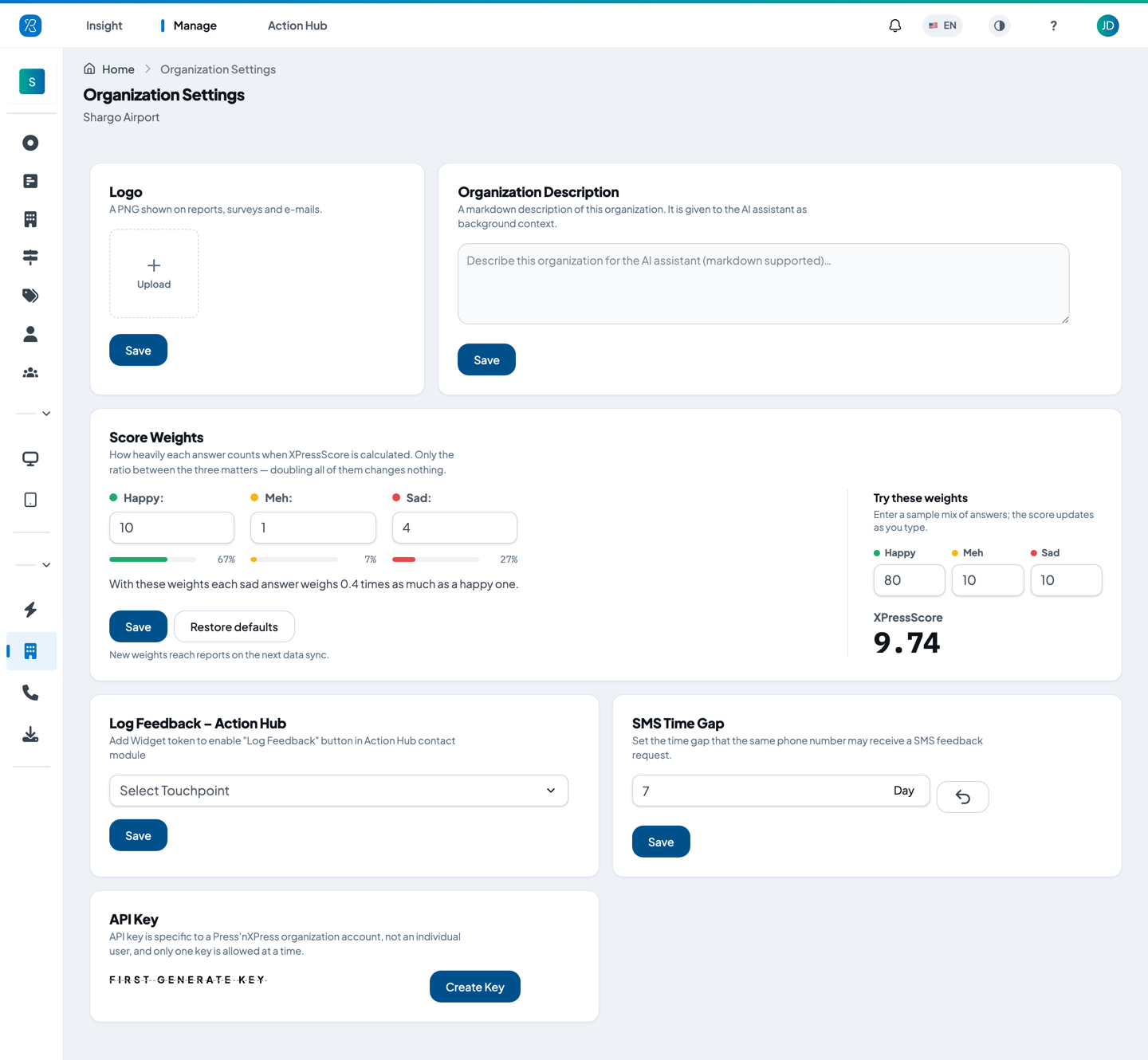The image size is (1148, 1060).
Task: Click the Happy weight input field
Action: (x=171, y=528)
